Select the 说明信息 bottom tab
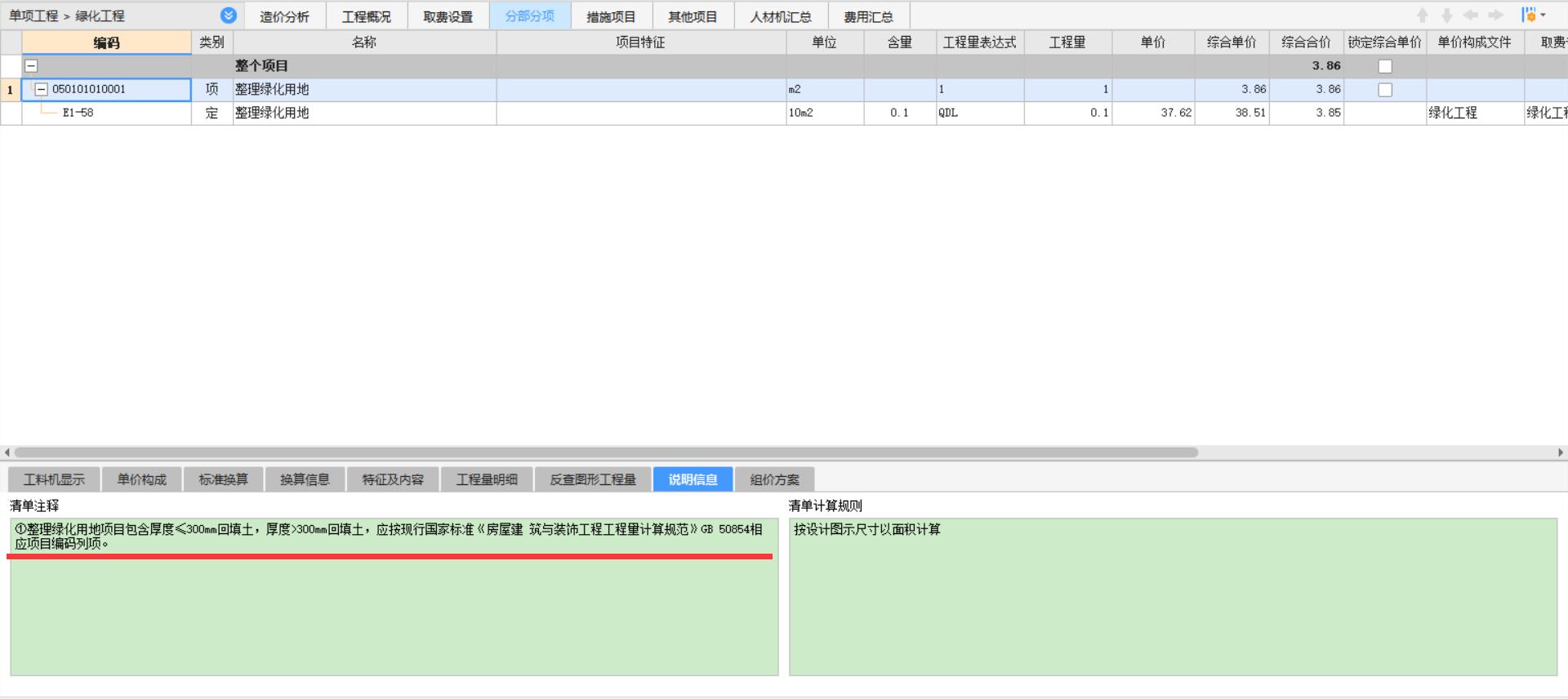The width and height of the screenshot is (1568, 699). 693,479
